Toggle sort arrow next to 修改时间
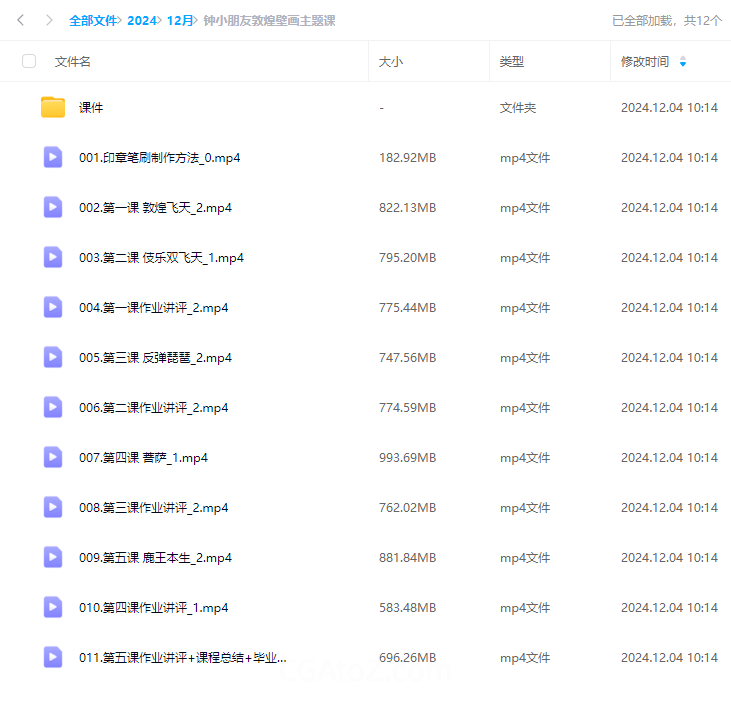Viewport: 731px width, 701px height. pyautogui.click(x=683, y=62)
